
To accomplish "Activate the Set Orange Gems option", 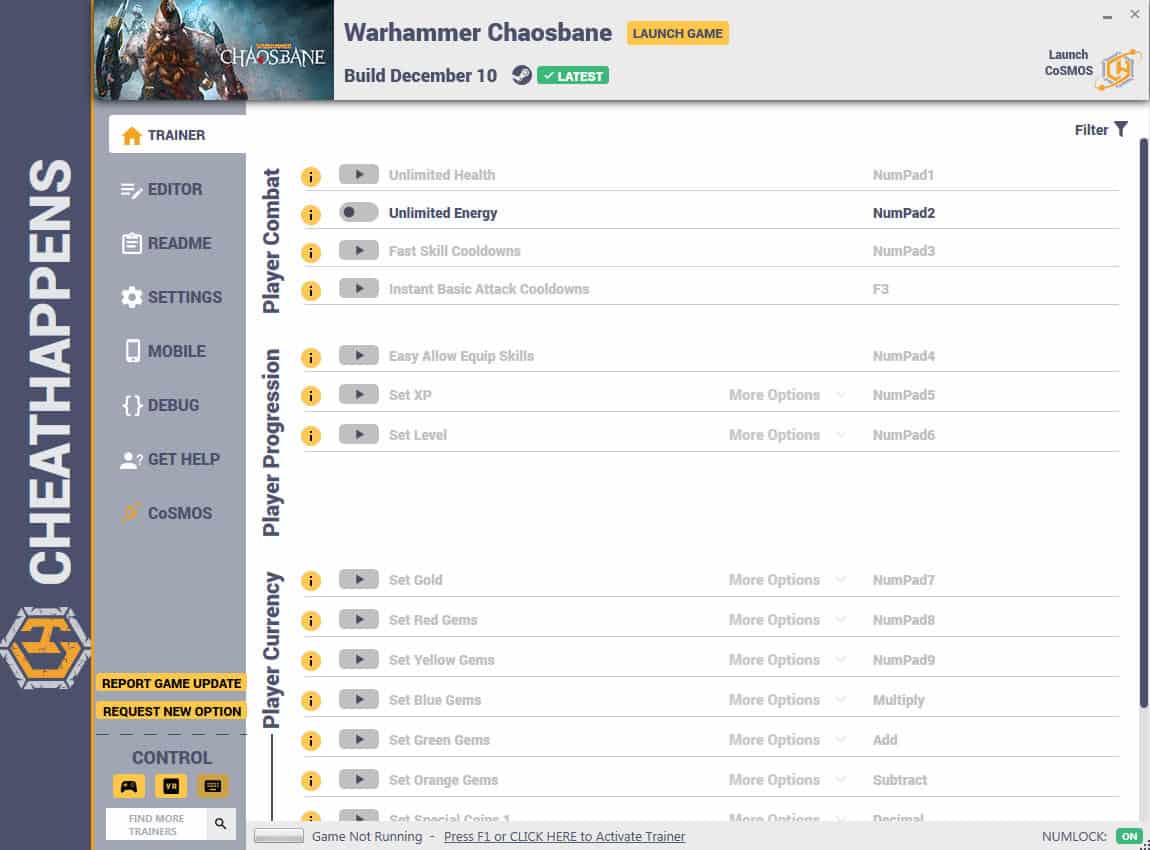I will coord(359,780).
